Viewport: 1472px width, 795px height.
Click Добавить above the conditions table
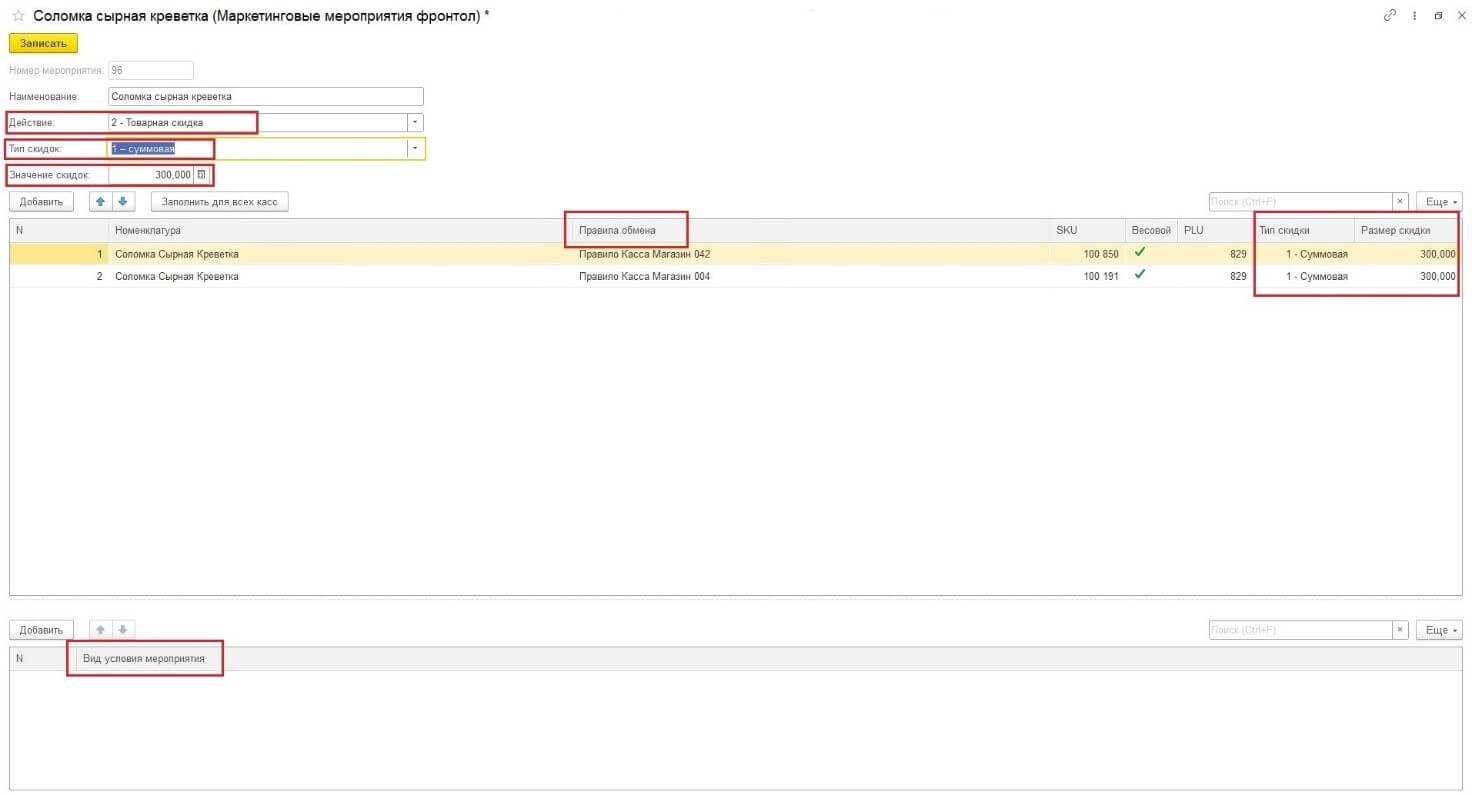pos(41,630)
